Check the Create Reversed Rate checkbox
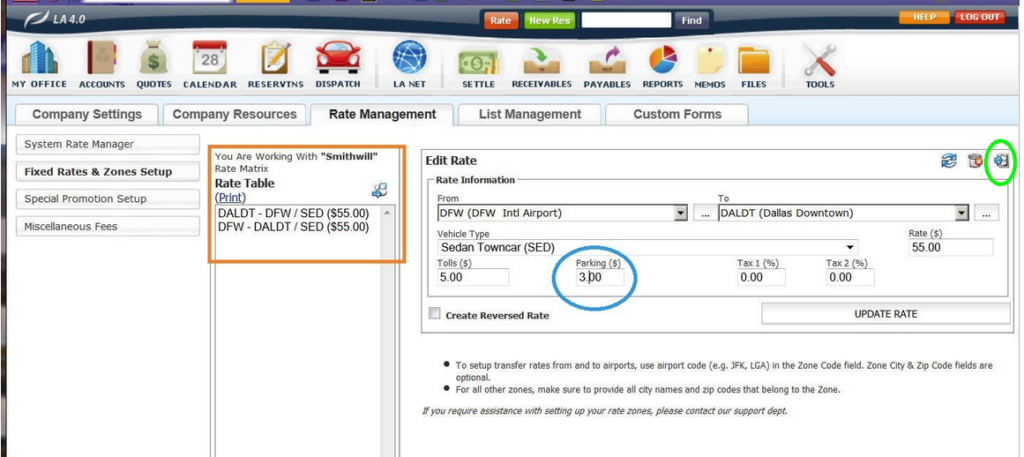The height and width of the screenshot is (457, 1024). click(x=434, y=314)
